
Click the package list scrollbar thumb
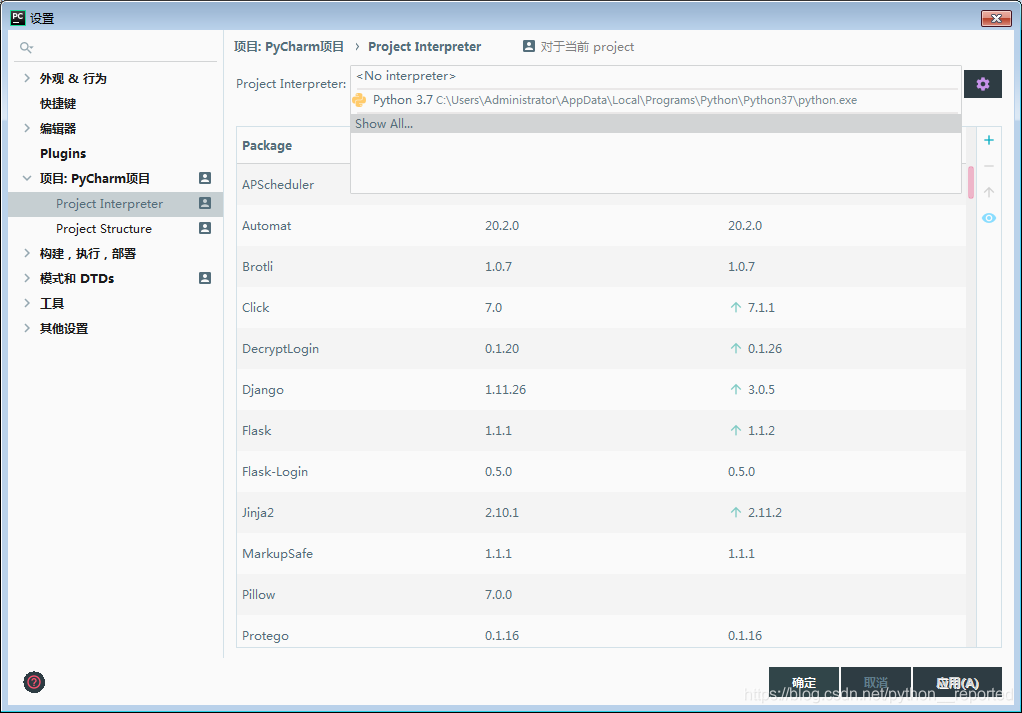971,182
